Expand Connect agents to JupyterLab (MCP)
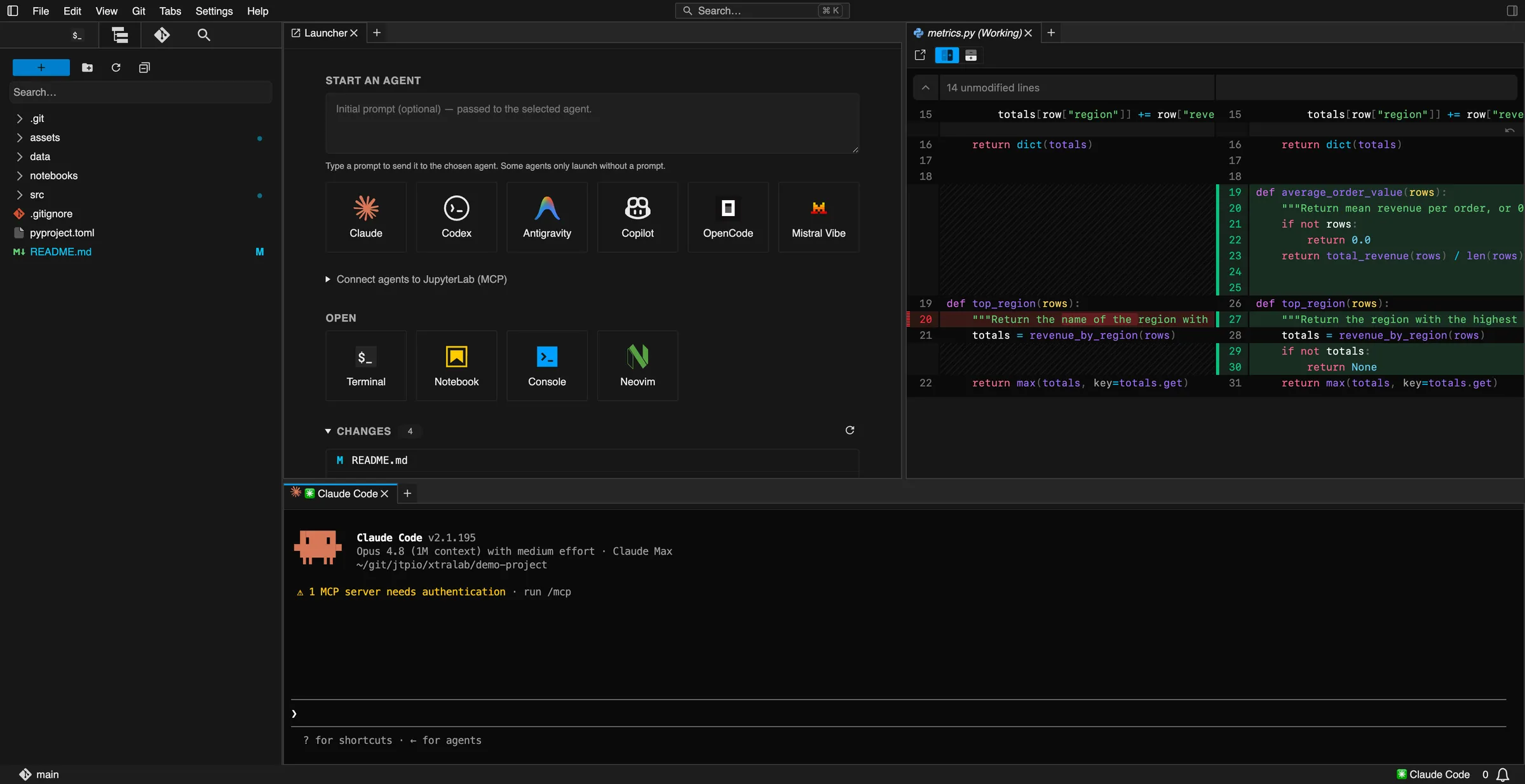 point(416,279)
